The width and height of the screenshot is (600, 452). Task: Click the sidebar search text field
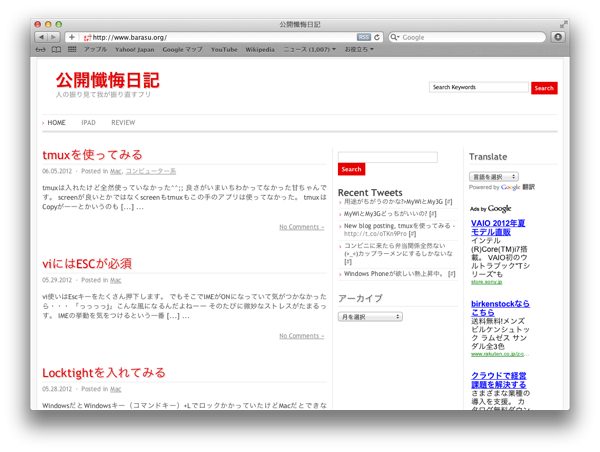coord(388,157)
